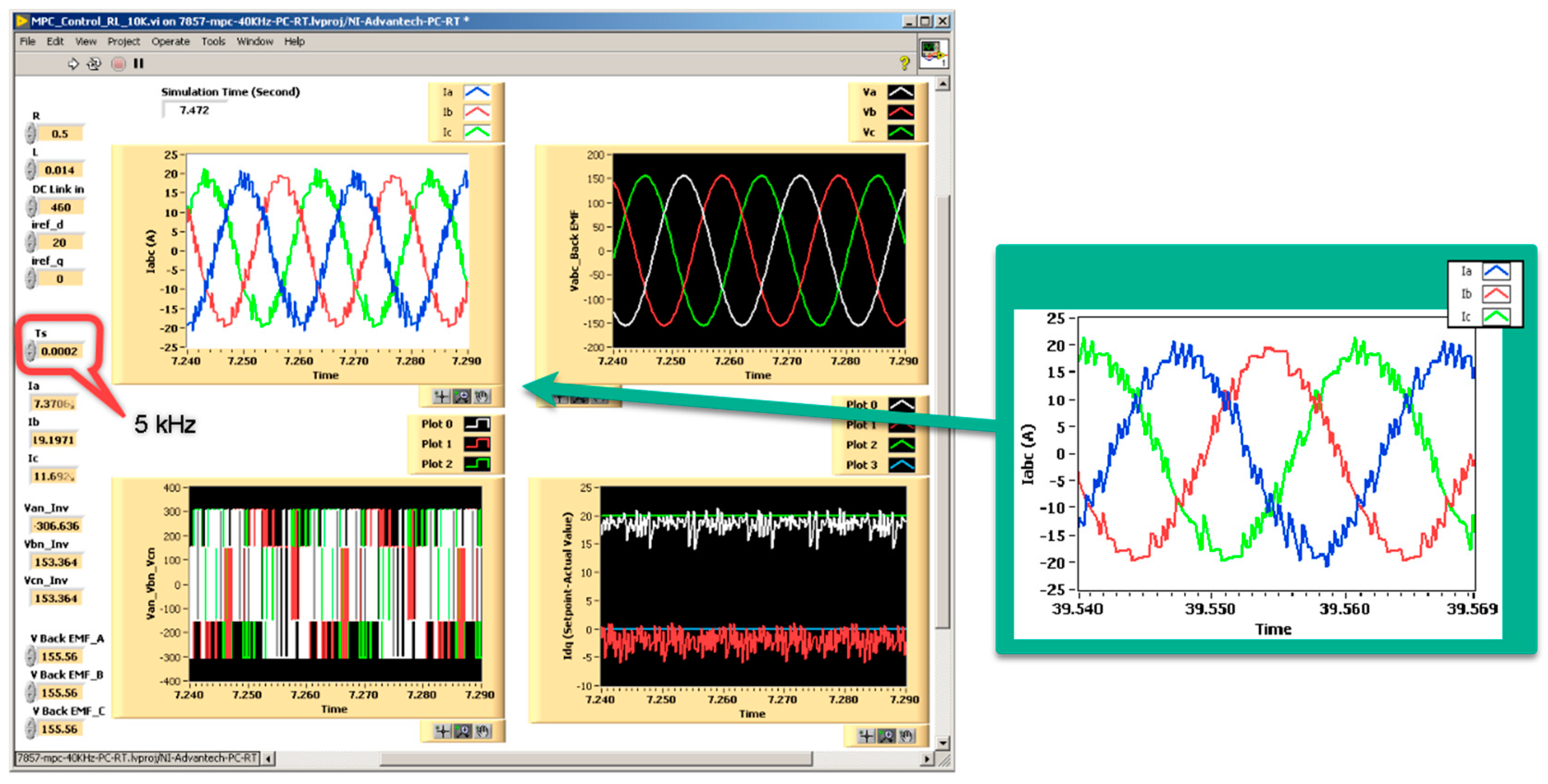Select cursor tool under the Idq graph
Viewport: 1548px width, 784px height.
coord(866,735)
